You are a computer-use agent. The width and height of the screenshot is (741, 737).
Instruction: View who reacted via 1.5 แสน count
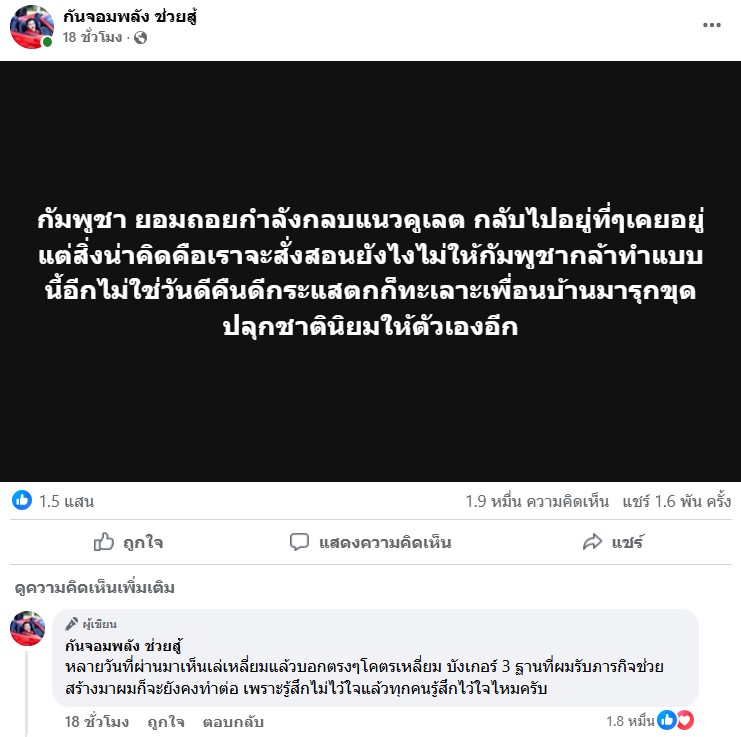66,501
